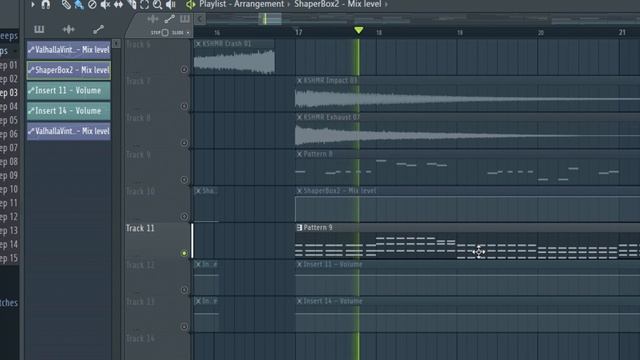Select the topmost ValhallaVint Mix level item

[x=69, y=49]
